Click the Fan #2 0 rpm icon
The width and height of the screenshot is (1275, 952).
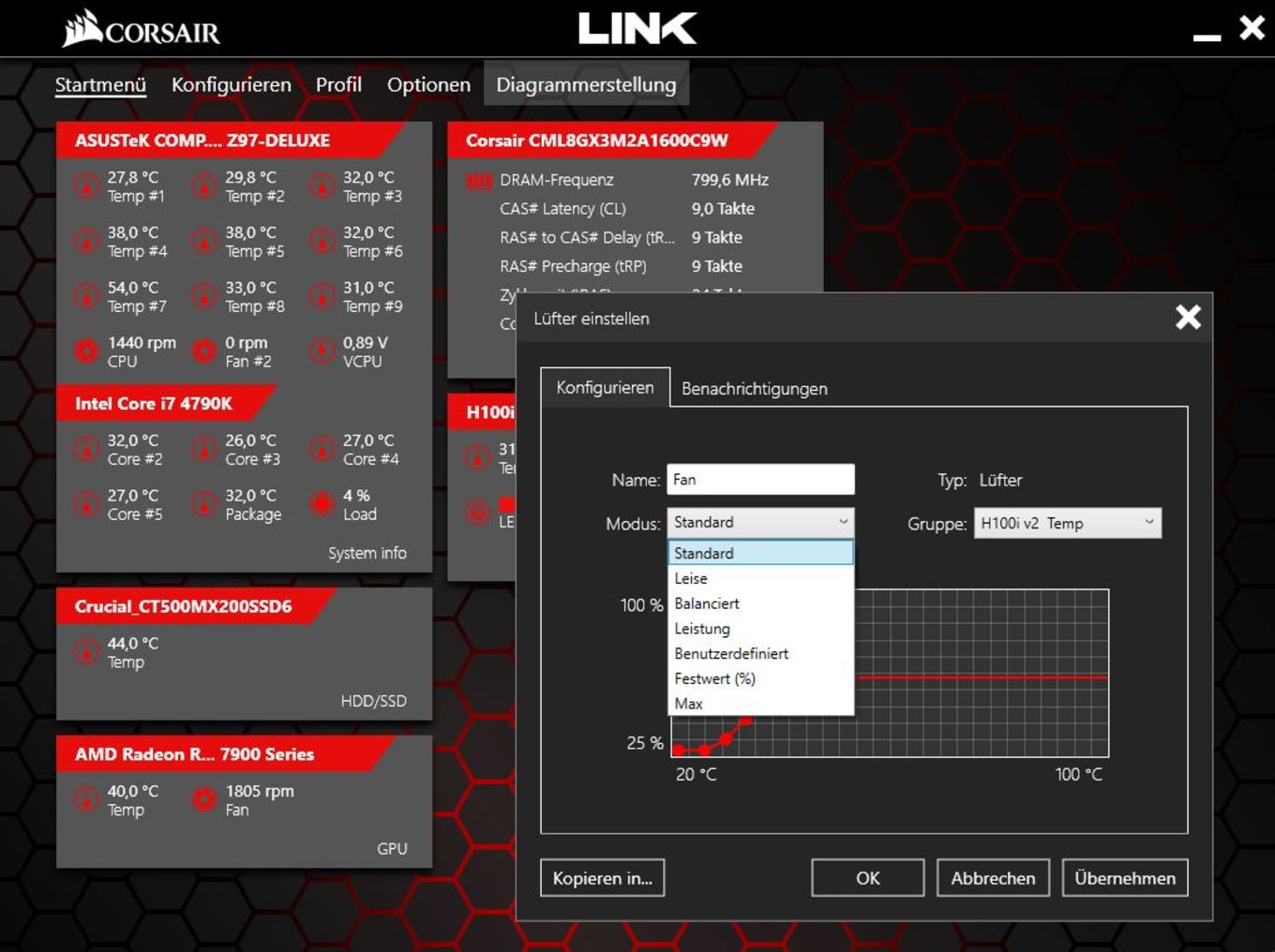point(204,351)
